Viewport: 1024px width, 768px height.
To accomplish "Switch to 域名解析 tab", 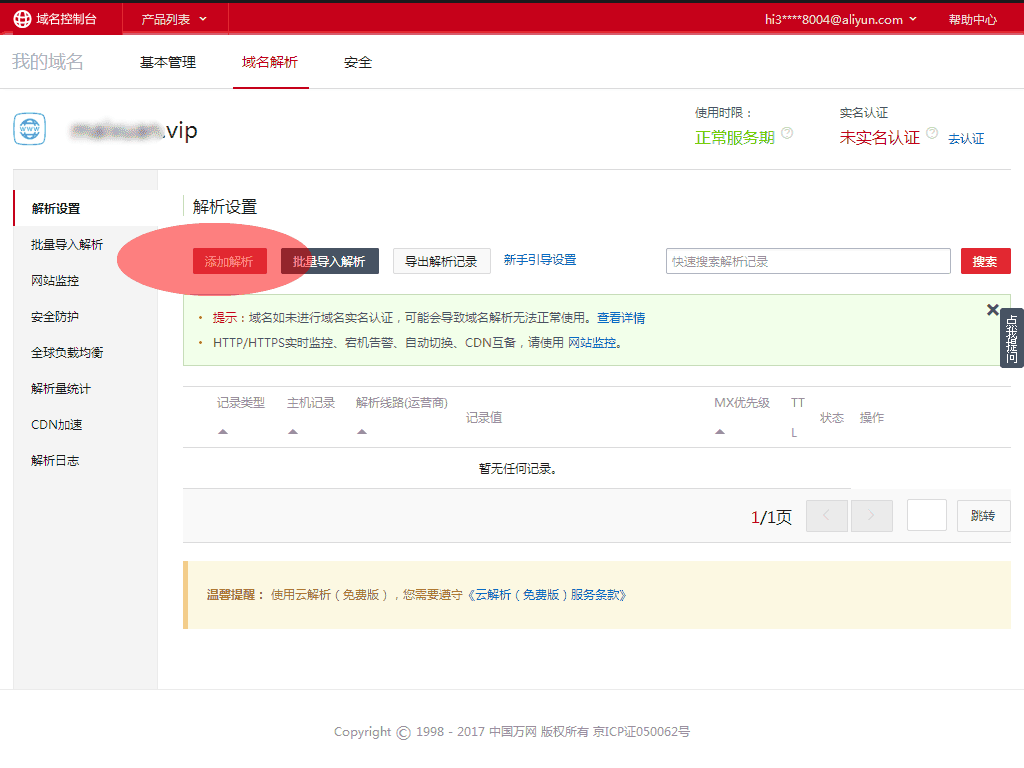I will (270, 62).
